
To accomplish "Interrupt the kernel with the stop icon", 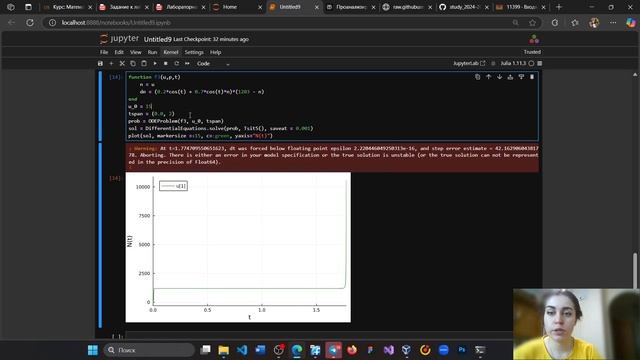I will coord(166,64).
